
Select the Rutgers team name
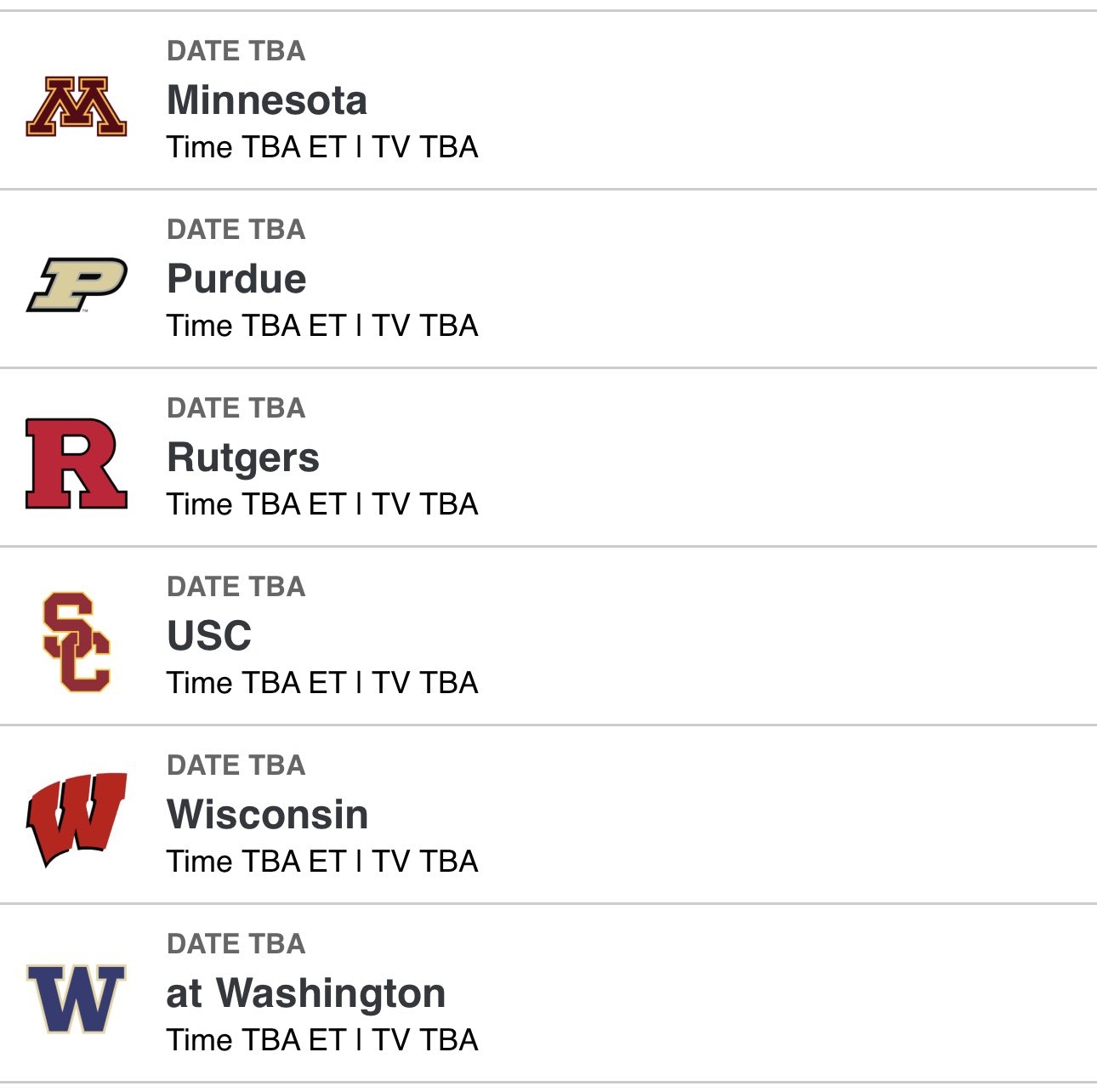pyautogui.click(x=243, y=458)
